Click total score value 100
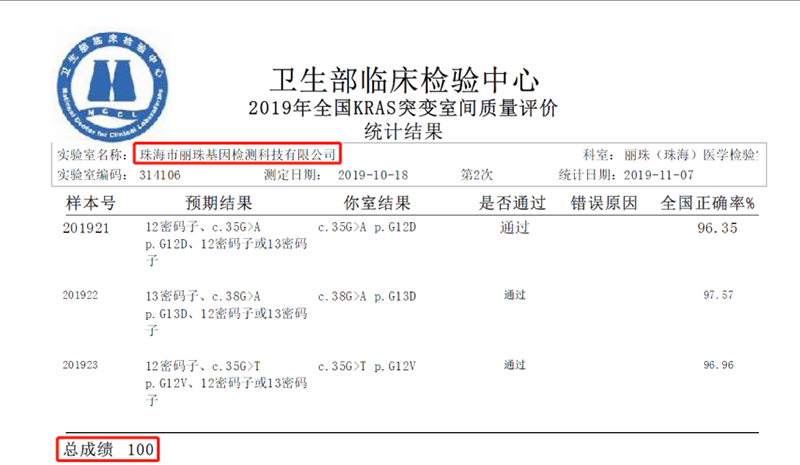800x465 pixels. coord(140,450)
